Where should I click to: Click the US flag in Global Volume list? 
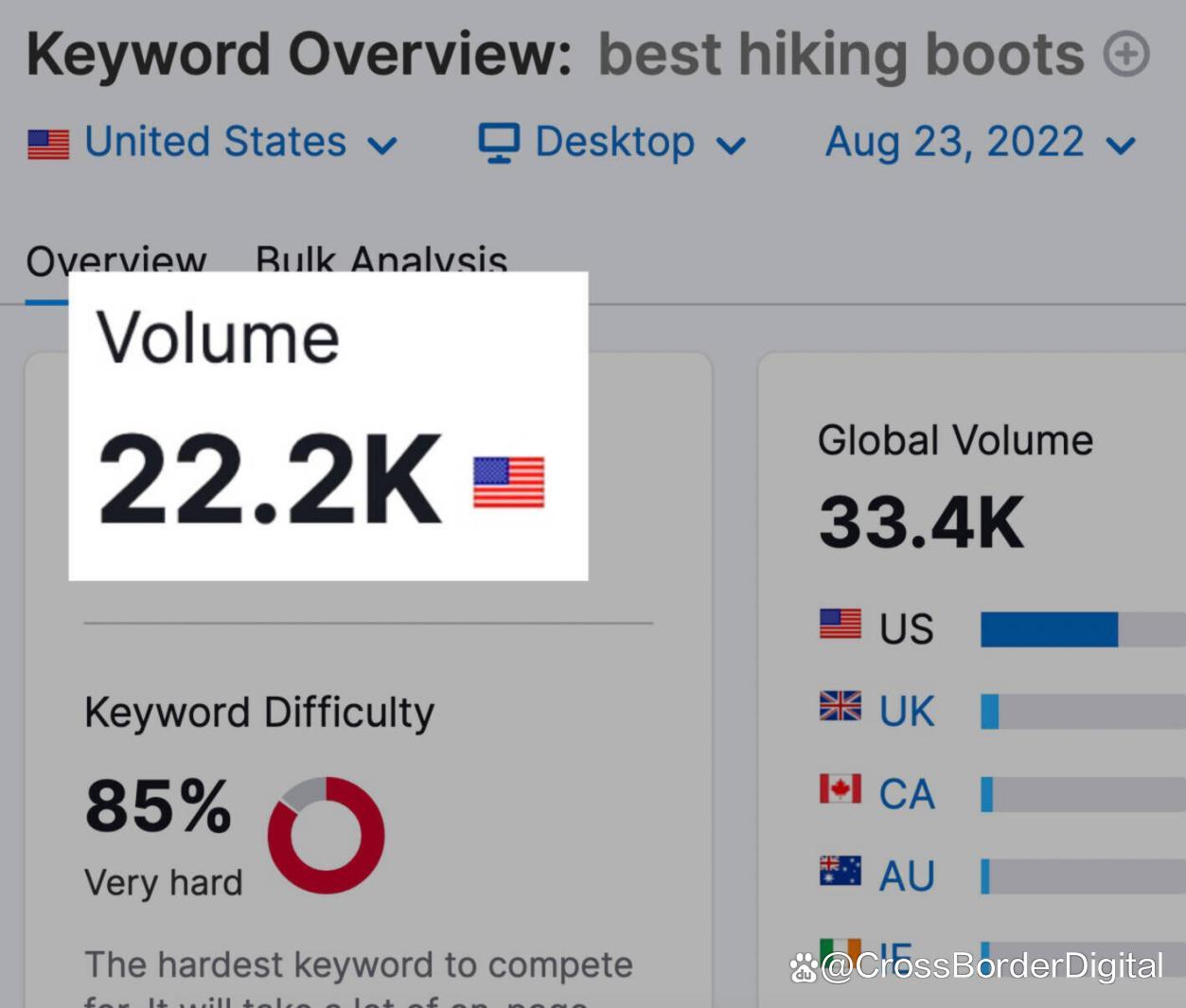tap(840, 625)
